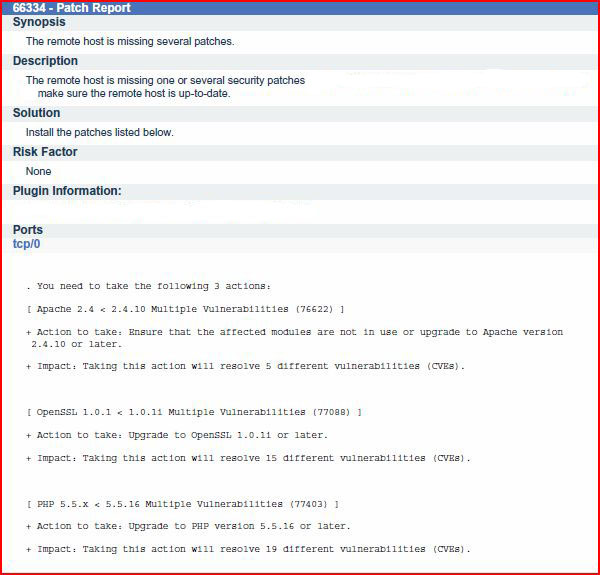Click 'resolve 5 different vulnerabilities' impact line
The image size is (600, 575).
[245, 366]
